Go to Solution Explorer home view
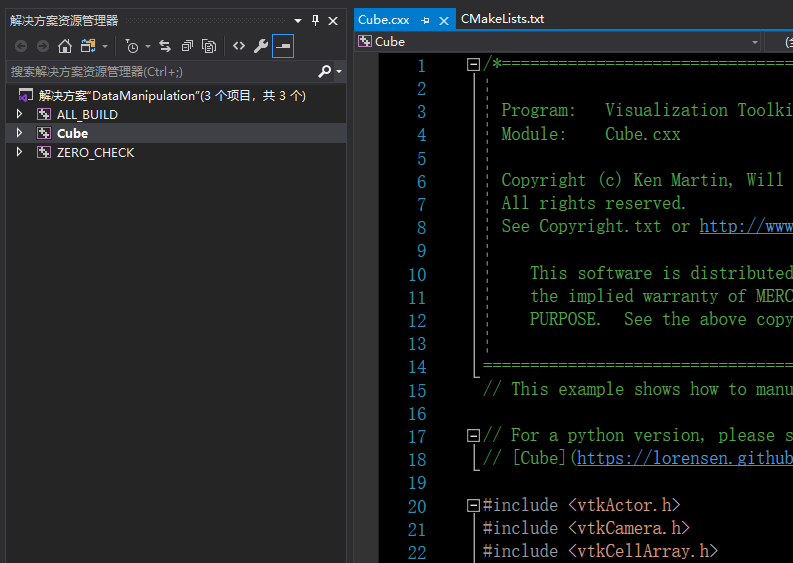Viewport: 793px width, 563px height. (x=65, y=47)
